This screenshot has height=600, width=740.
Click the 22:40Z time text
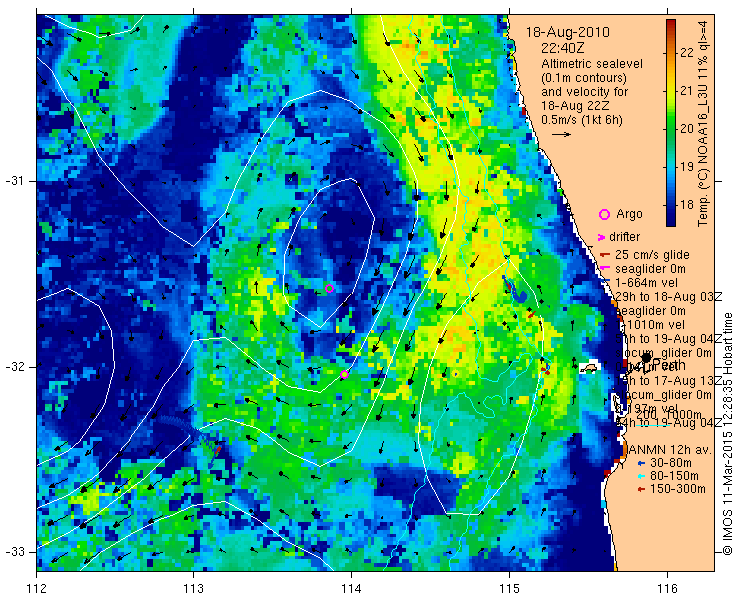click(x=562, y=48)
